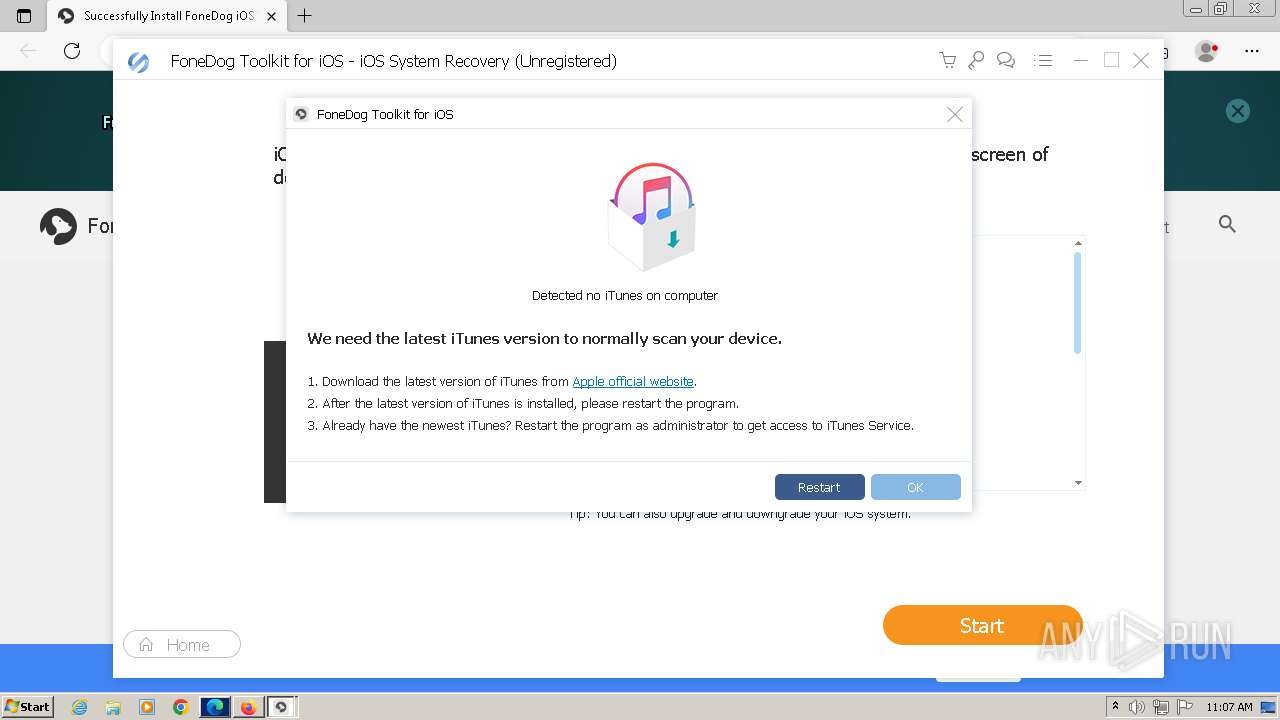Open a new browser tab
The image size is (1280, 720).
coord(305,16)
